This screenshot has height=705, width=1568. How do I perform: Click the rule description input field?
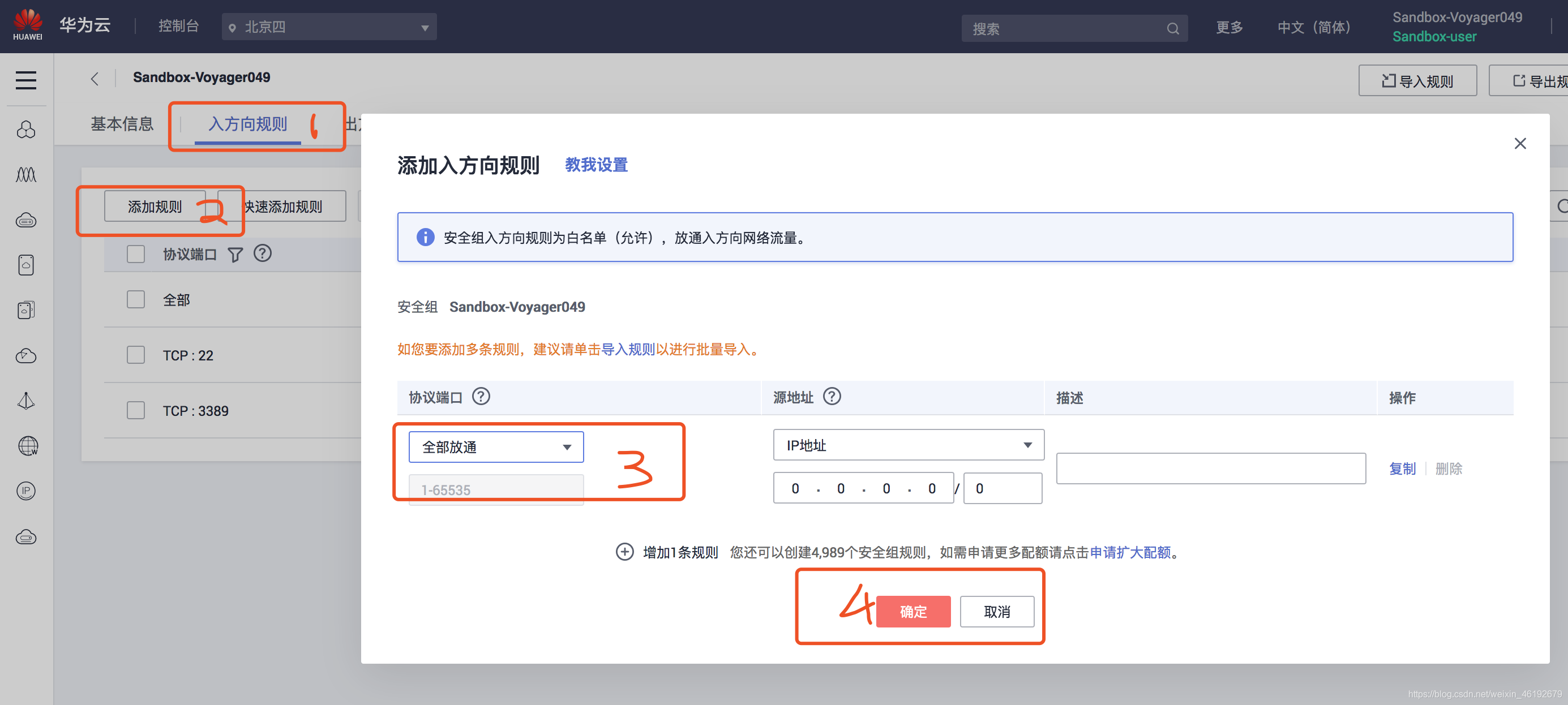pyautogui.click(x=1210, y=468)
